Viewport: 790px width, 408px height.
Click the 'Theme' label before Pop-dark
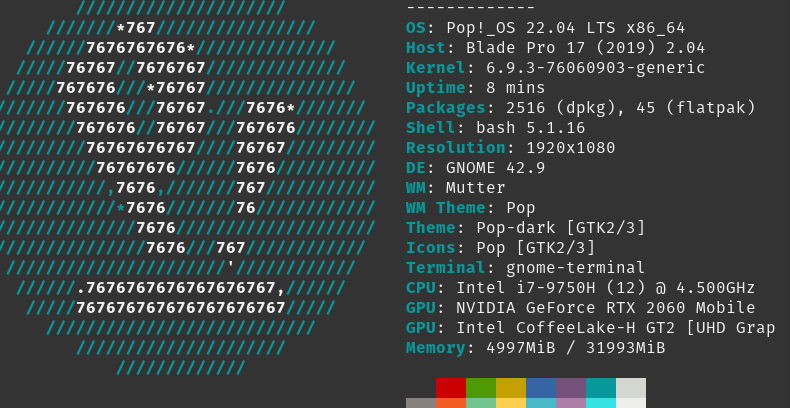tap(431, 228)
